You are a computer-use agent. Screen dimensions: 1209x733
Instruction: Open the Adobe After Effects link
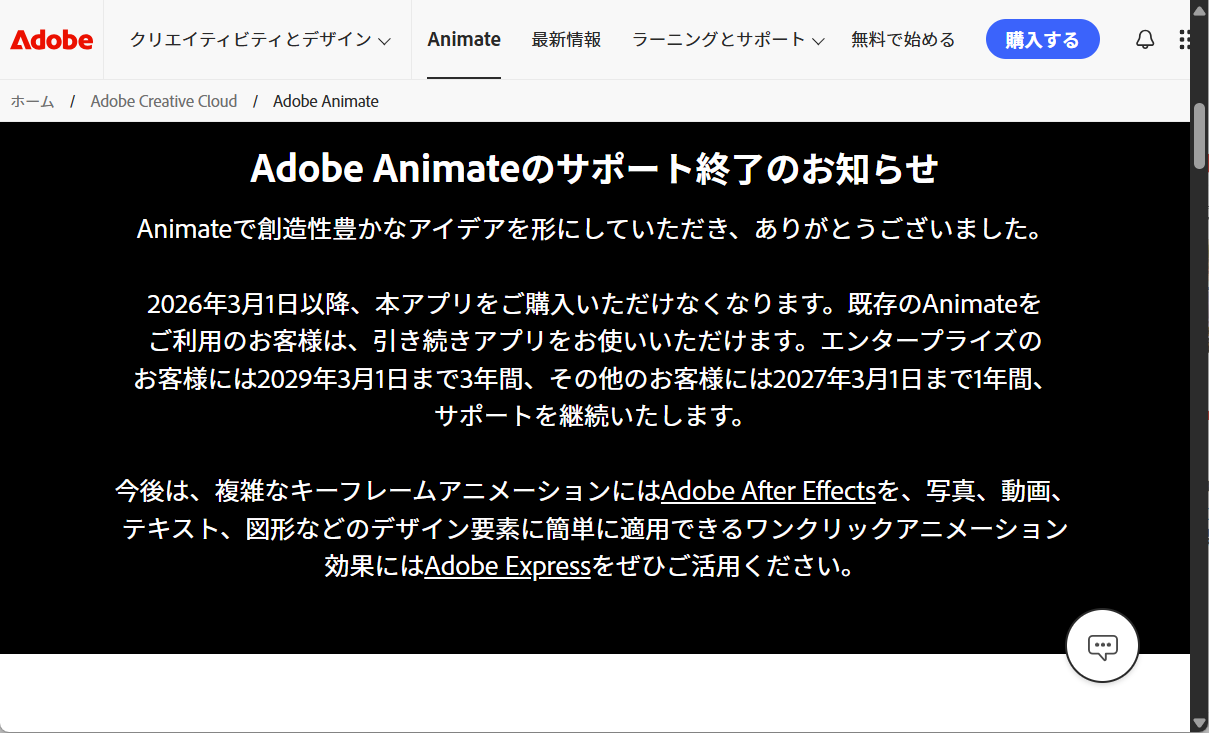click(770, 491)
